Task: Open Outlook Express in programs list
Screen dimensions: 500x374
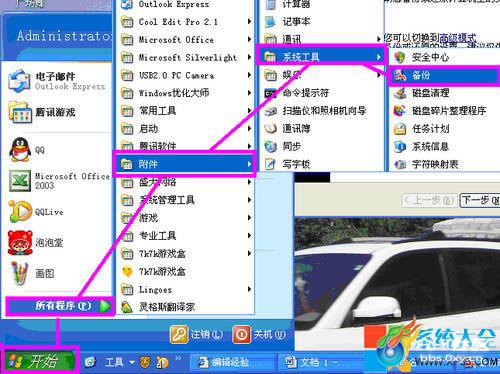Action: 185,4
